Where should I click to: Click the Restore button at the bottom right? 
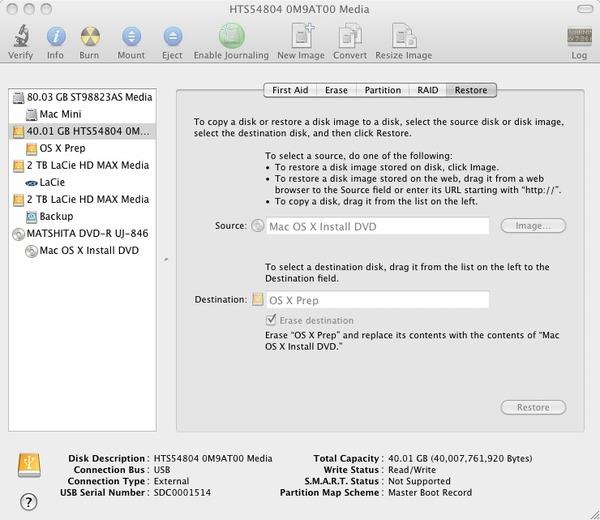[x=533, y=408]
